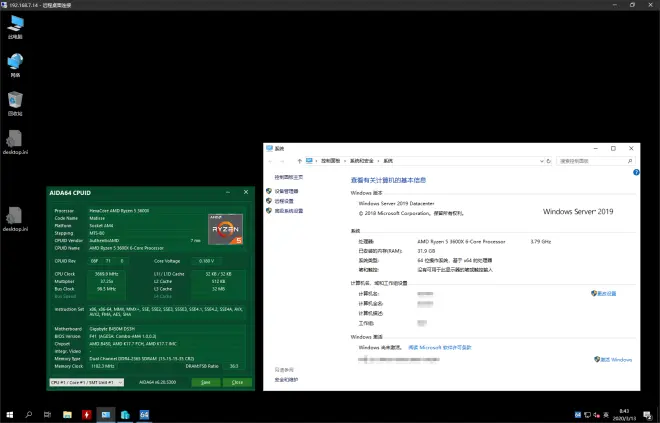Open the network status tray icon

click(588, 415)
